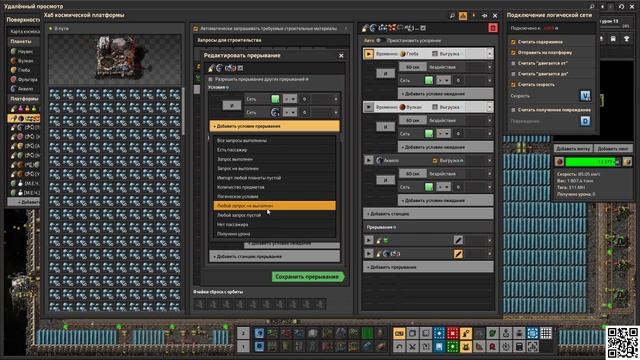Open comparator dropdown in Vulcanus wait condition
The image size is (640, 360).
click(x=444, y=133)
